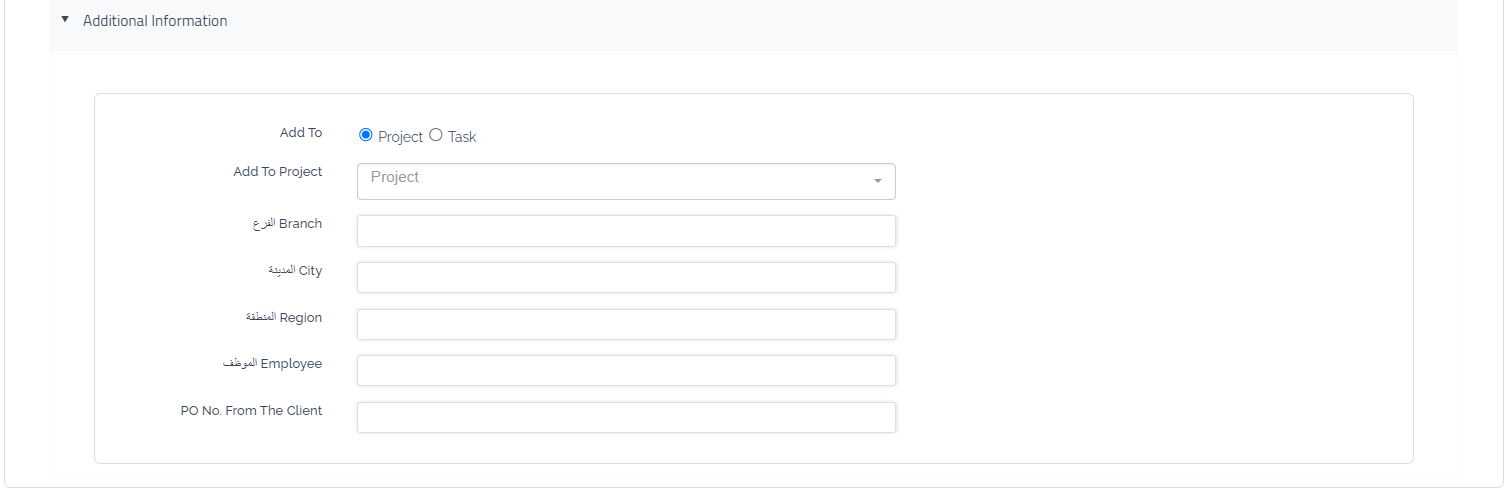Focus the PO No. From The Client field
The image size is (1507, 488).
626,417
